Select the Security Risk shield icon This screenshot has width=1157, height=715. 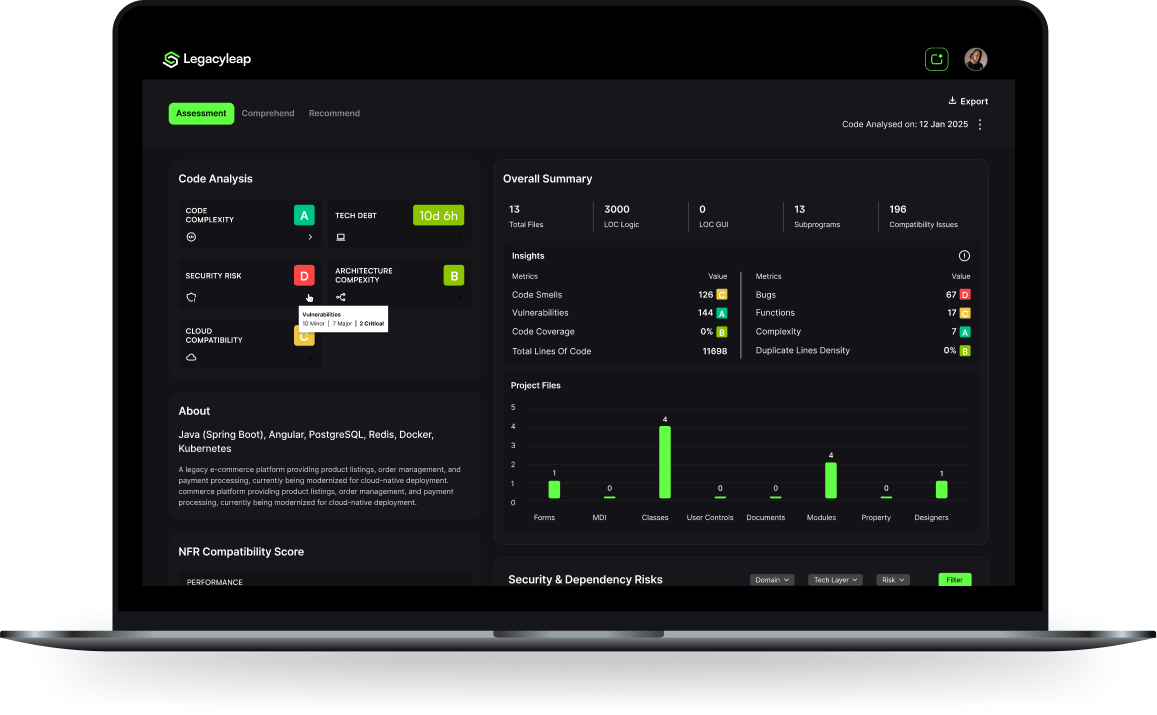[190, 297]
